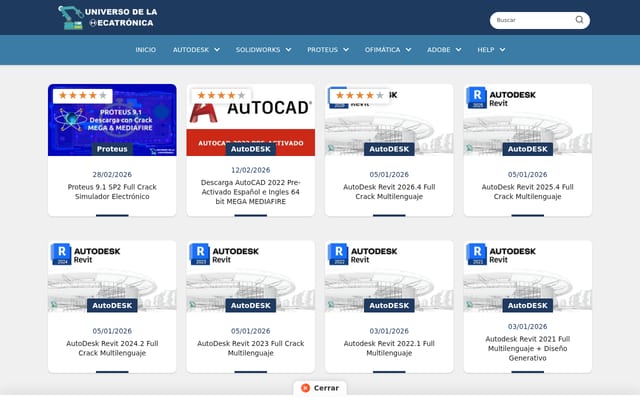Open the Proteus 9.1 thumbnail image

click(112, 120)
